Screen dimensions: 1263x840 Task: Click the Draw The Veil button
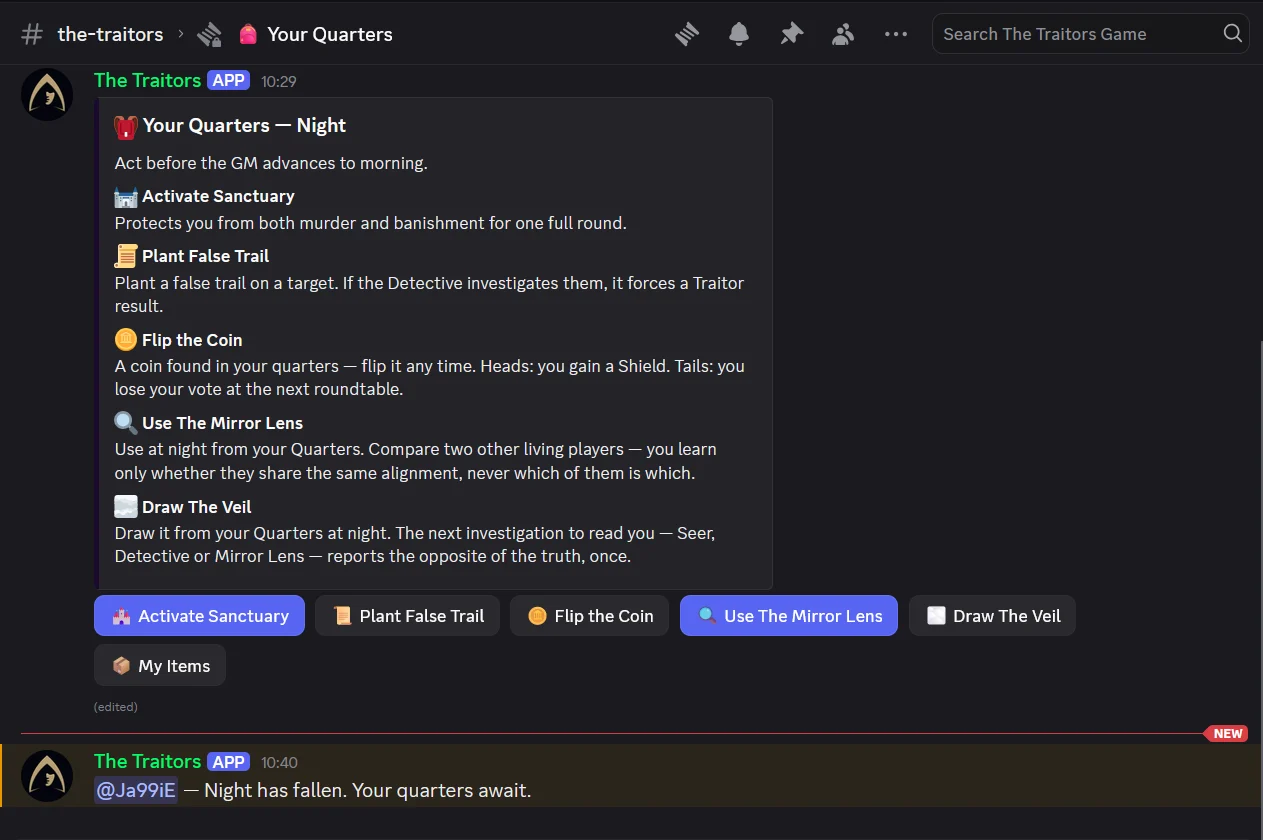click(x=992, y=616)
